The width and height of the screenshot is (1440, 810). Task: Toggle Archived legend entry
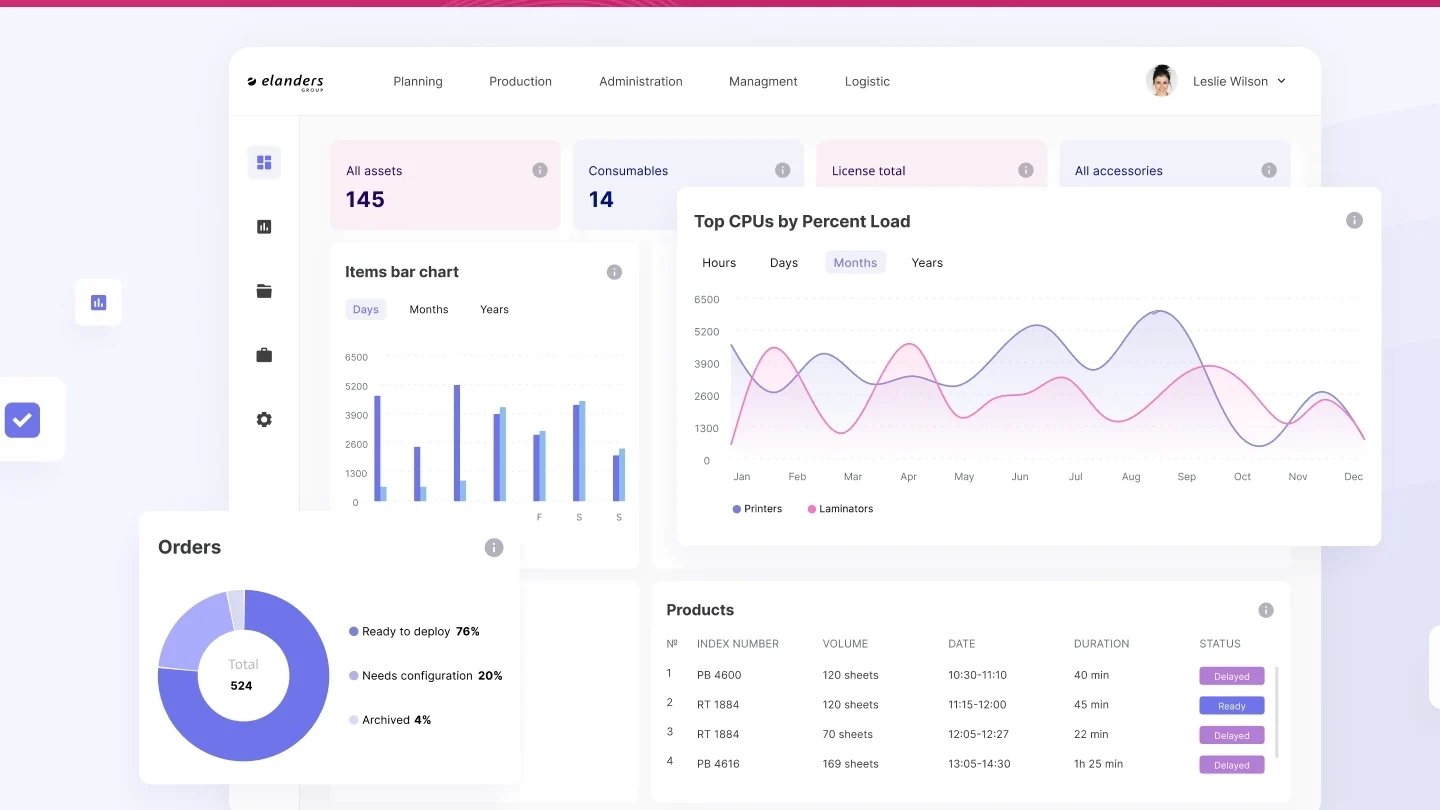tap(390, 720)
